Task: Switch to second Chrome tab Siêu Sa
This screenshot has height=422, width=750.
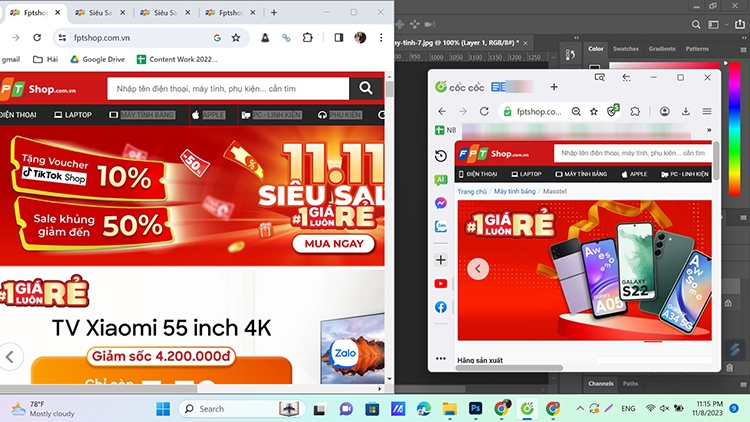Action: pos(100,13)
